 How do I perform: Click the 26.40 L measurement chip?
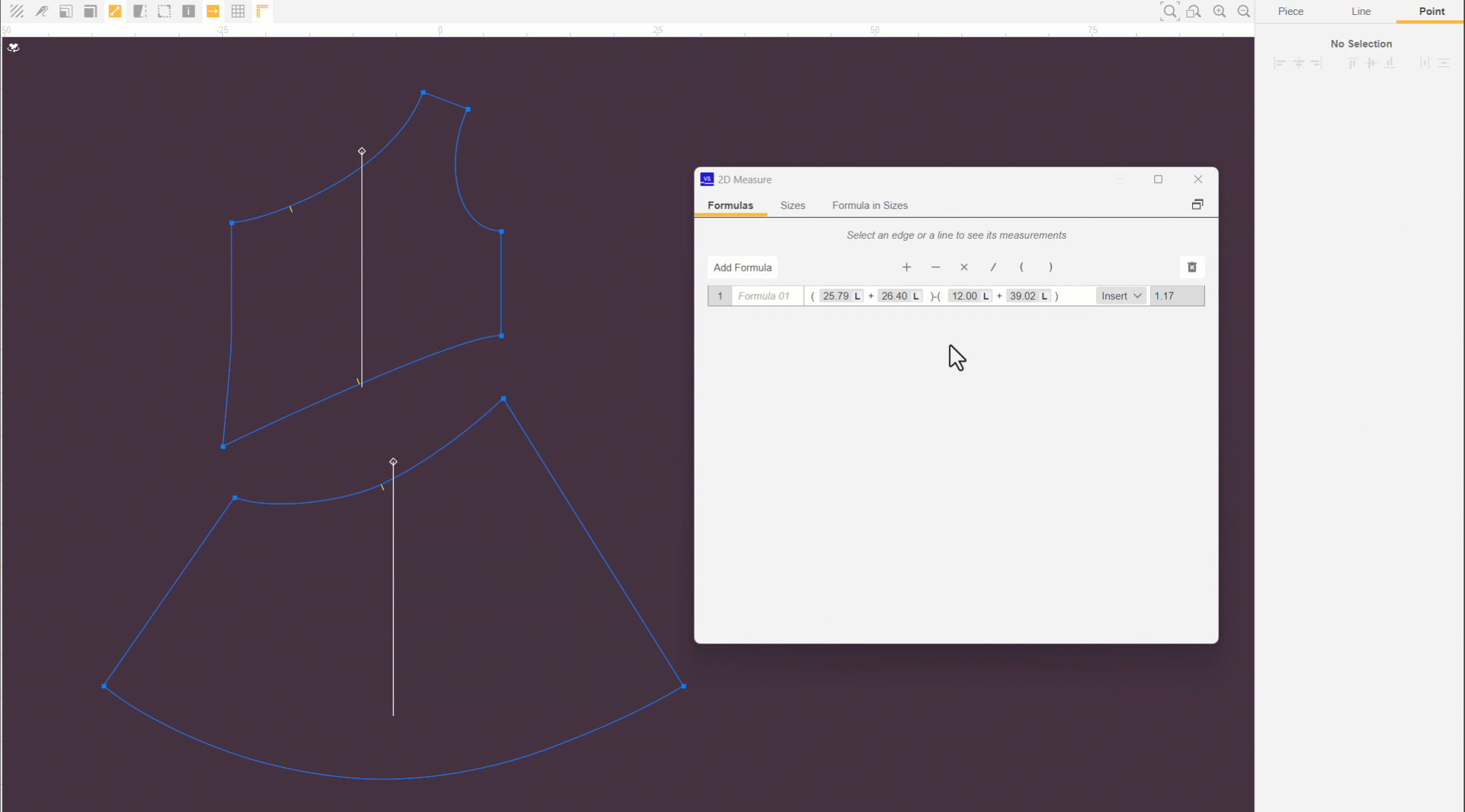tap(900, 296)
